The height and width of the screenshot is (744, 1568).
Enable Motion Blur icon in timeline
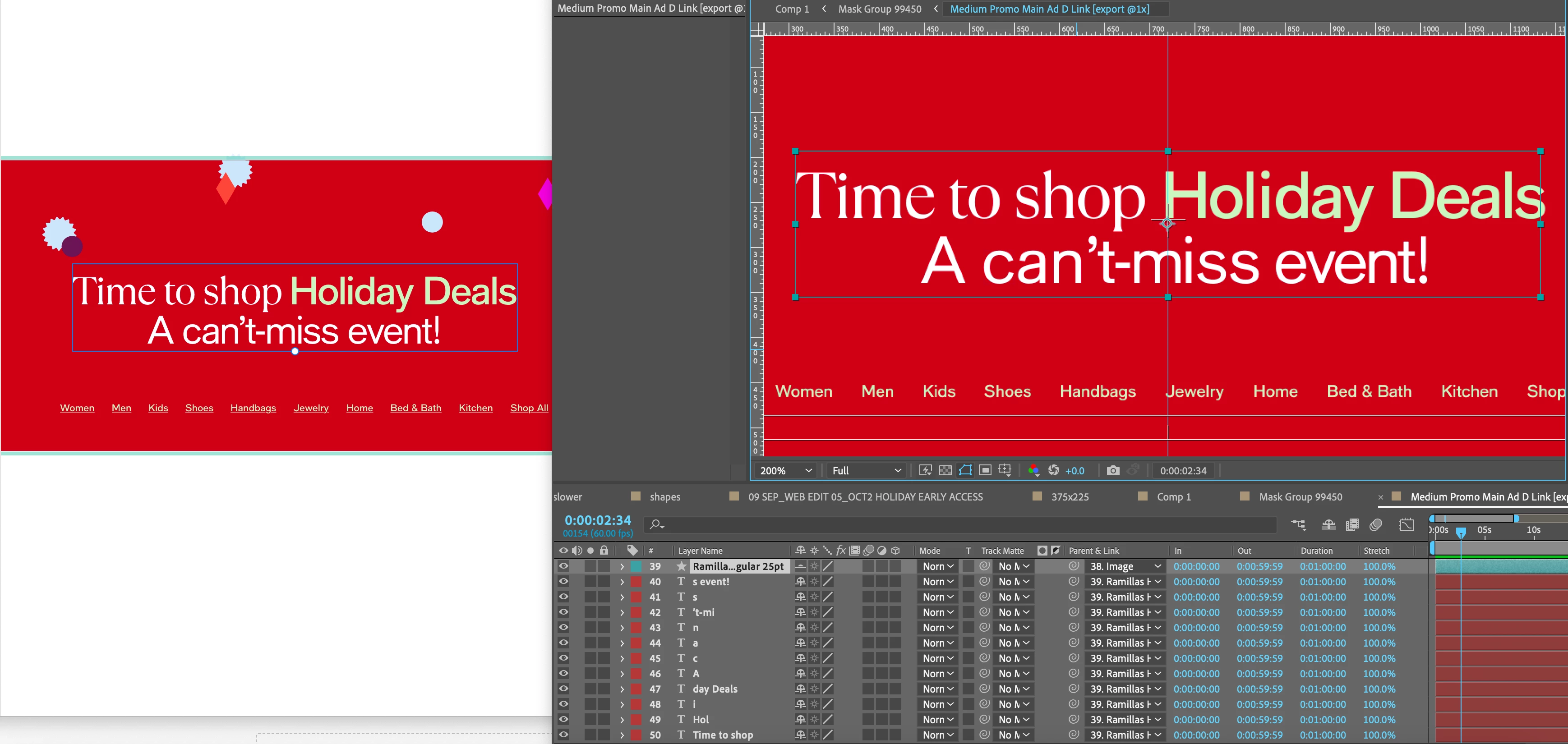pos(1376,524)
